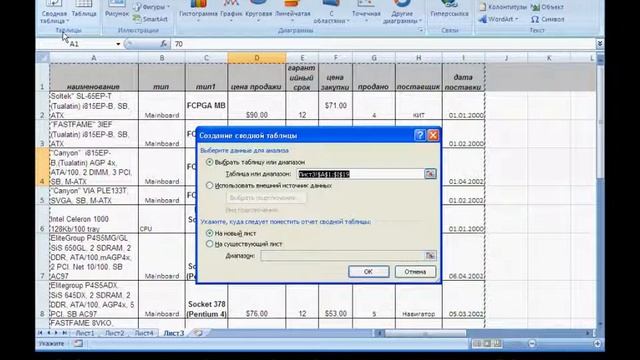Open the Сводная таблица pivot table button
This screenshot has width=640, height=360.
tap(55, 11)
